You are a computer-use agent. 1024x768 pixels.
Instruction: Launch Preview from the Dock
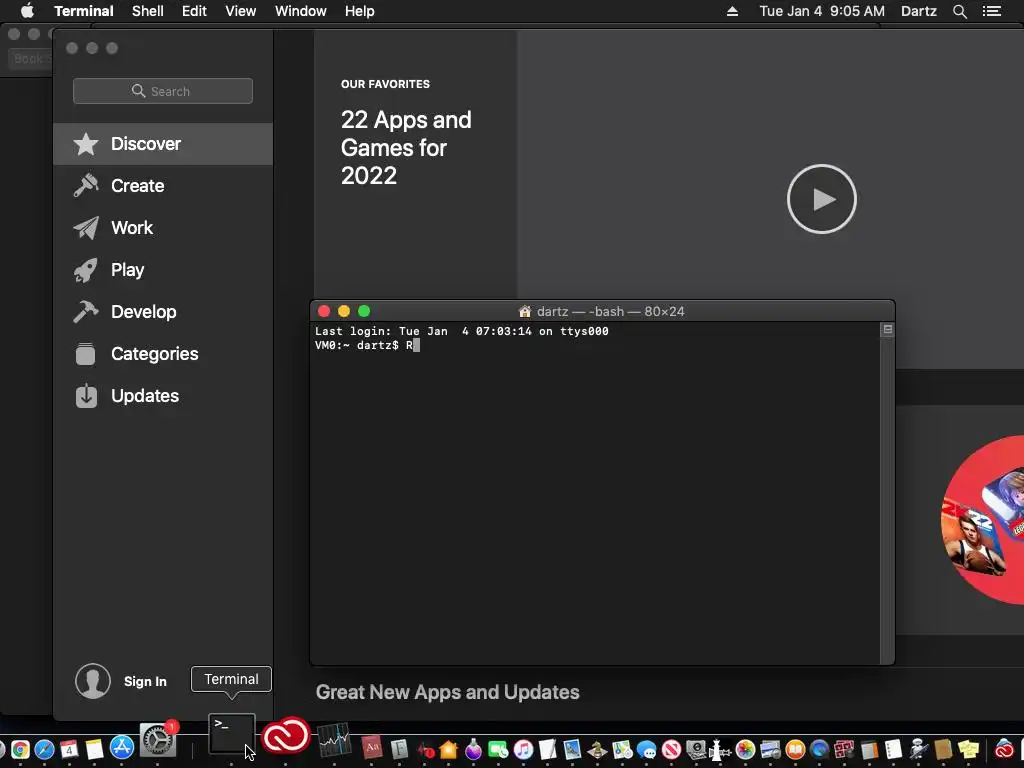(573, 750)
